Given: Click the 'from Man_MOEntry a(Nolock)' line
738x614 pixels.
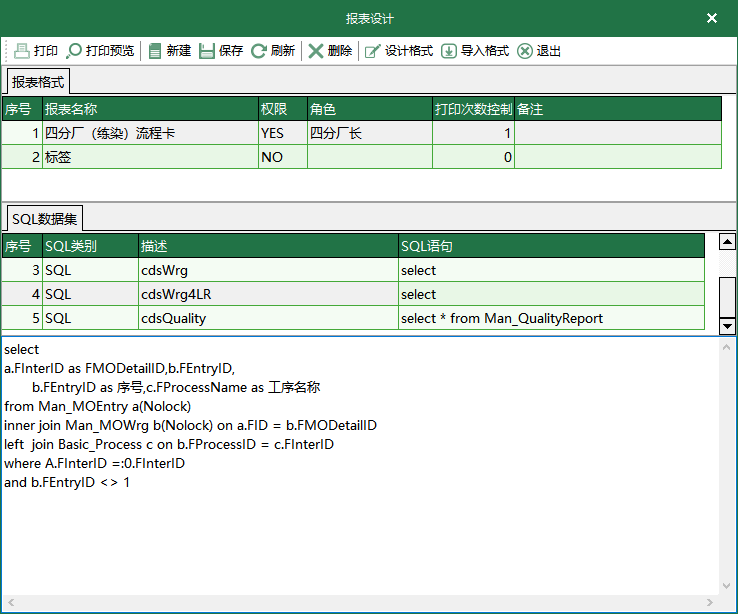Looking at the screenshot, I should (97, 406).
